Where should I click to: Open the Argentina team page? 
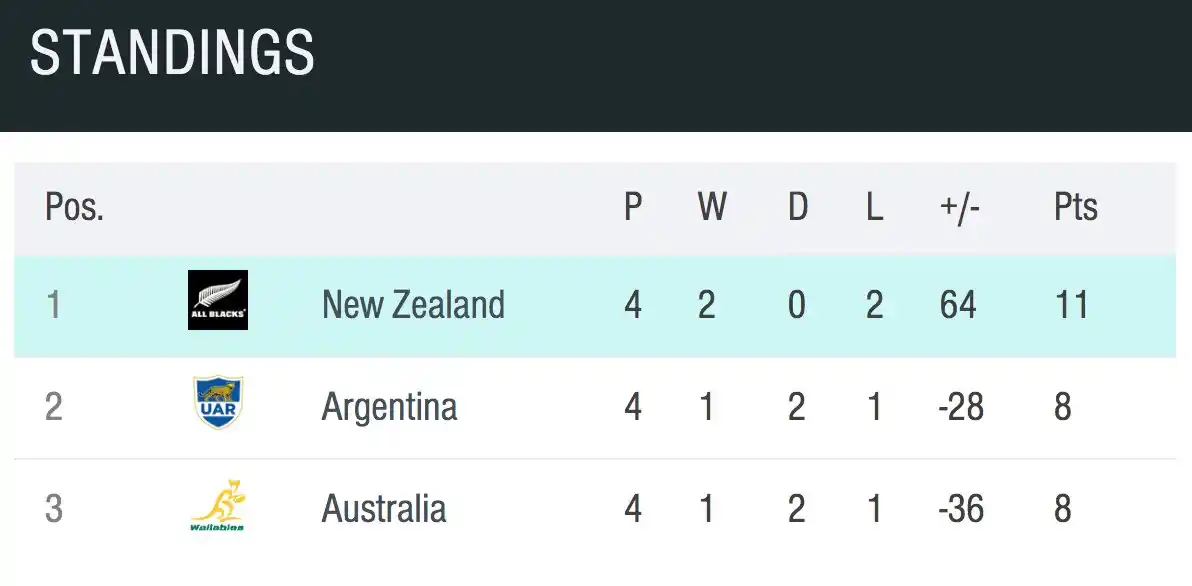pos(389,407)
